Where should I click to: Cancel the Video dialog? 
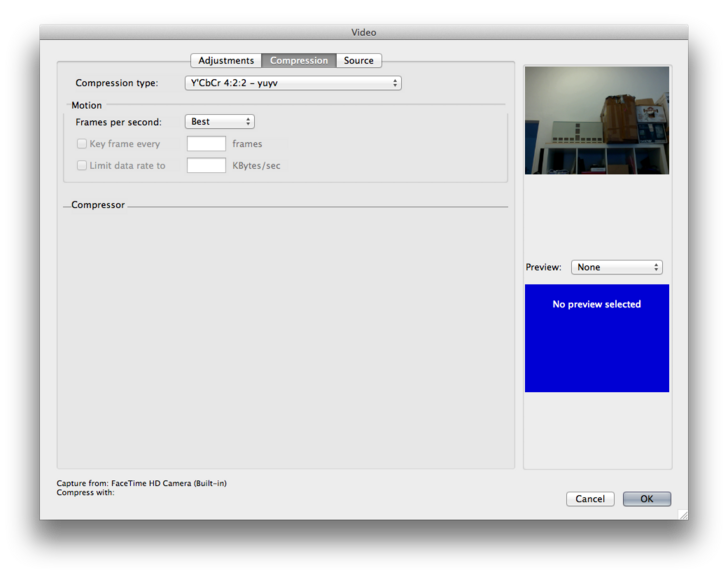tap(590, 499)
